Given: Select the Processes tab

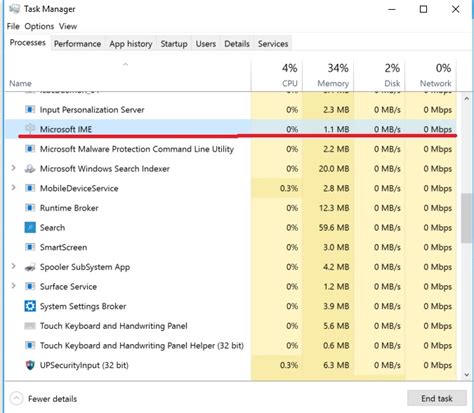Looking at the screenshot, I should (x=28, y=43).
